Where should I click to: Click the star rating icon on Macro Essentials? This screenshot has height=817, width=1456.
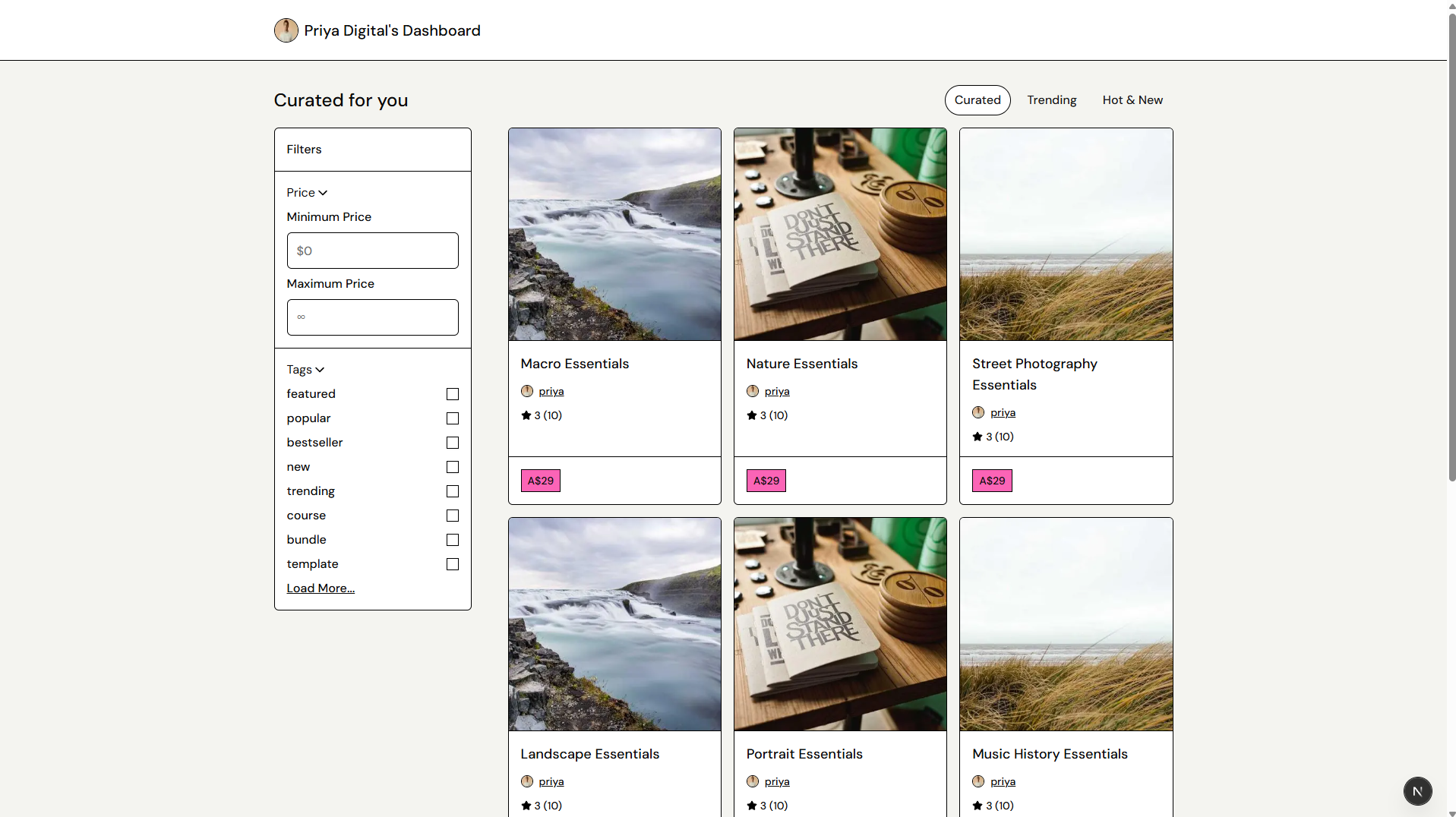click(526, 415)
